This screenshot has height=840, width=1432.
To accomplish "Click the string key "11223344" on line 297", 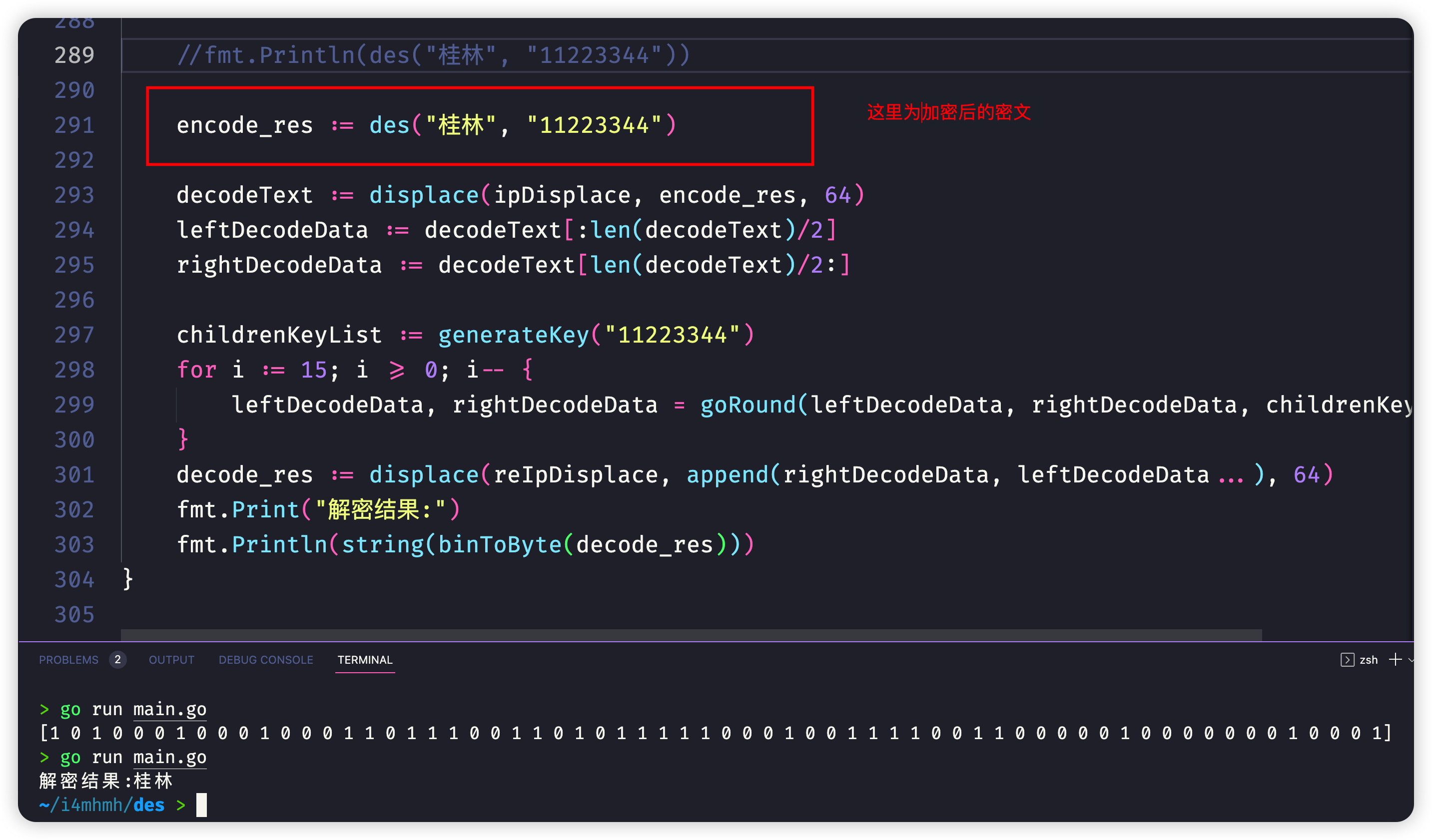I will [x=672, y=335].
